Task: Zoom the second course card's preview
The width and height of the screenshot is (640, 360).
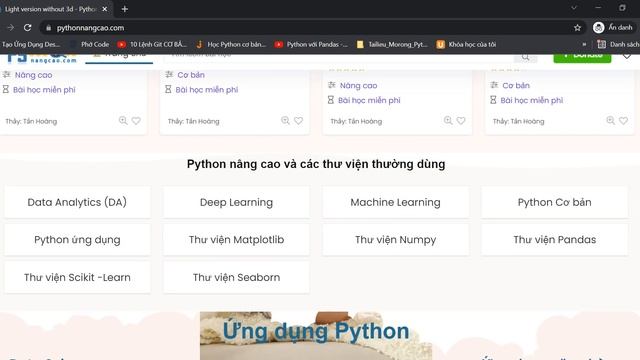Action: coord(285,120)
